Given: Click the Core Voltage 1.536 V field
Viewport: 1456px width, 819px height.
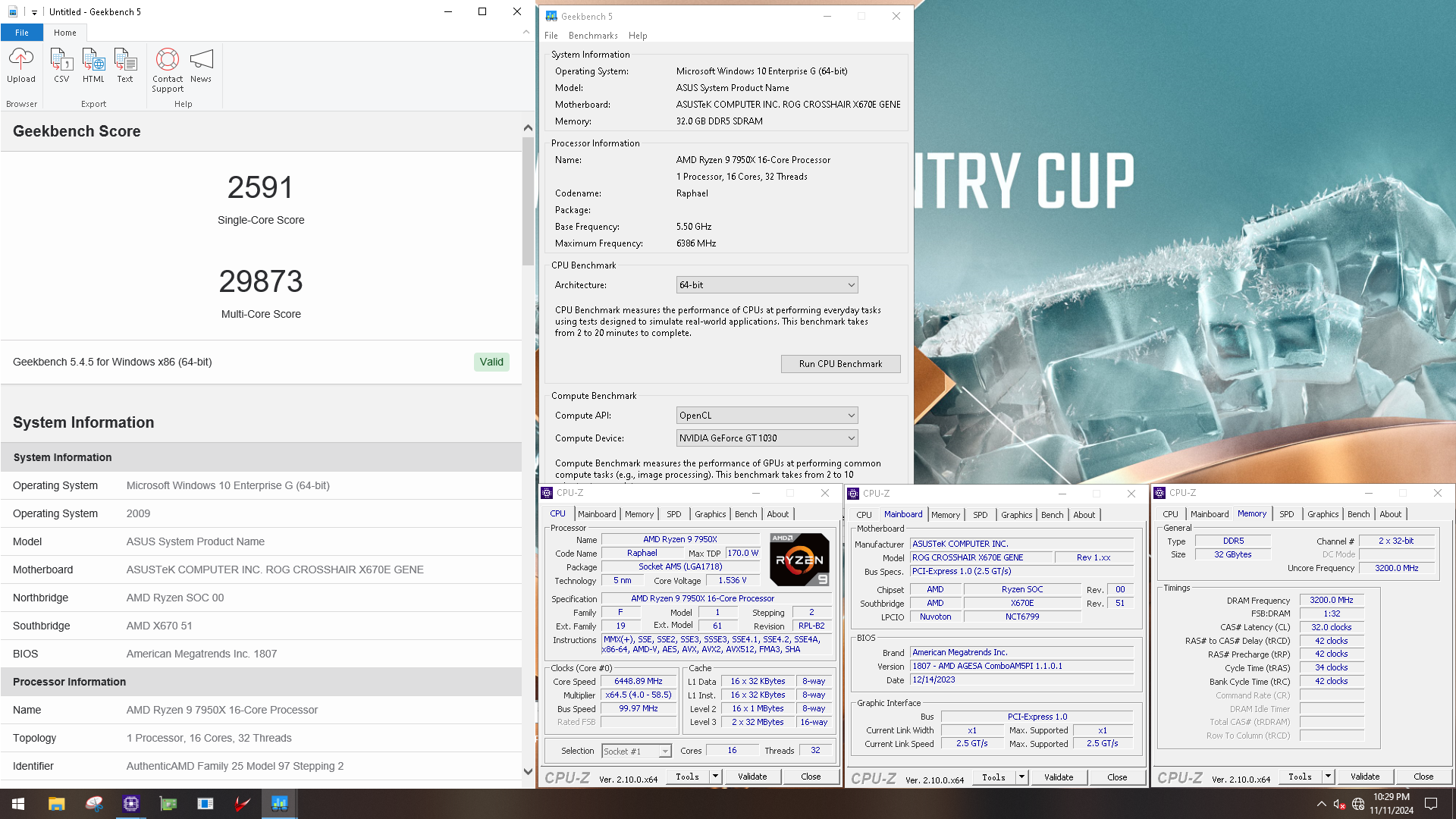Looking at the screenshot, I should (x=732, y=581).
